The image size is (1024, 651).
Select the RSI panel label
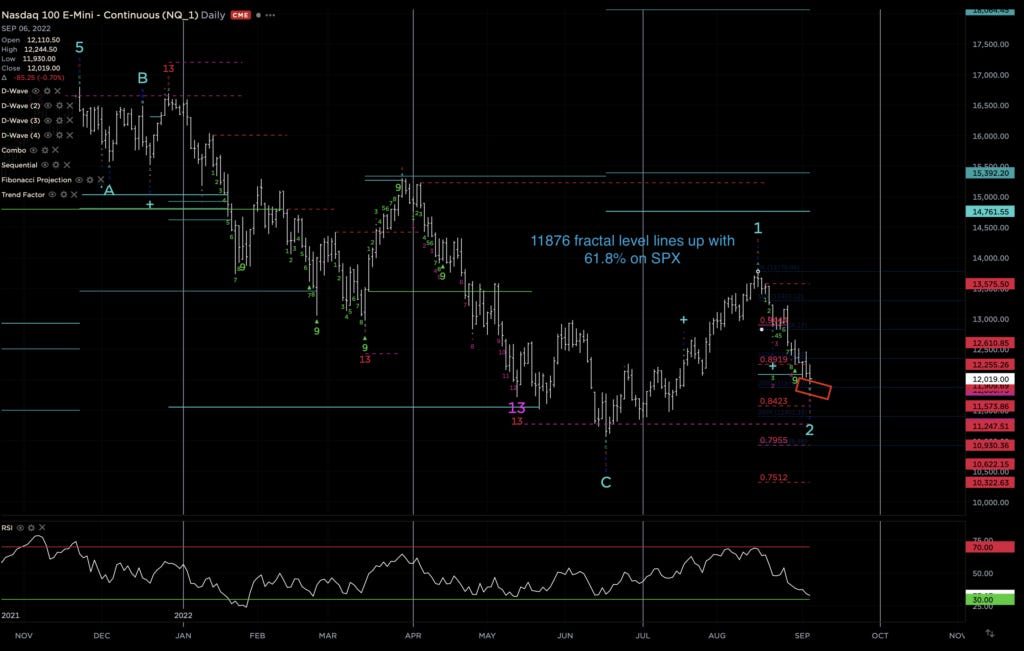(7, 528)
